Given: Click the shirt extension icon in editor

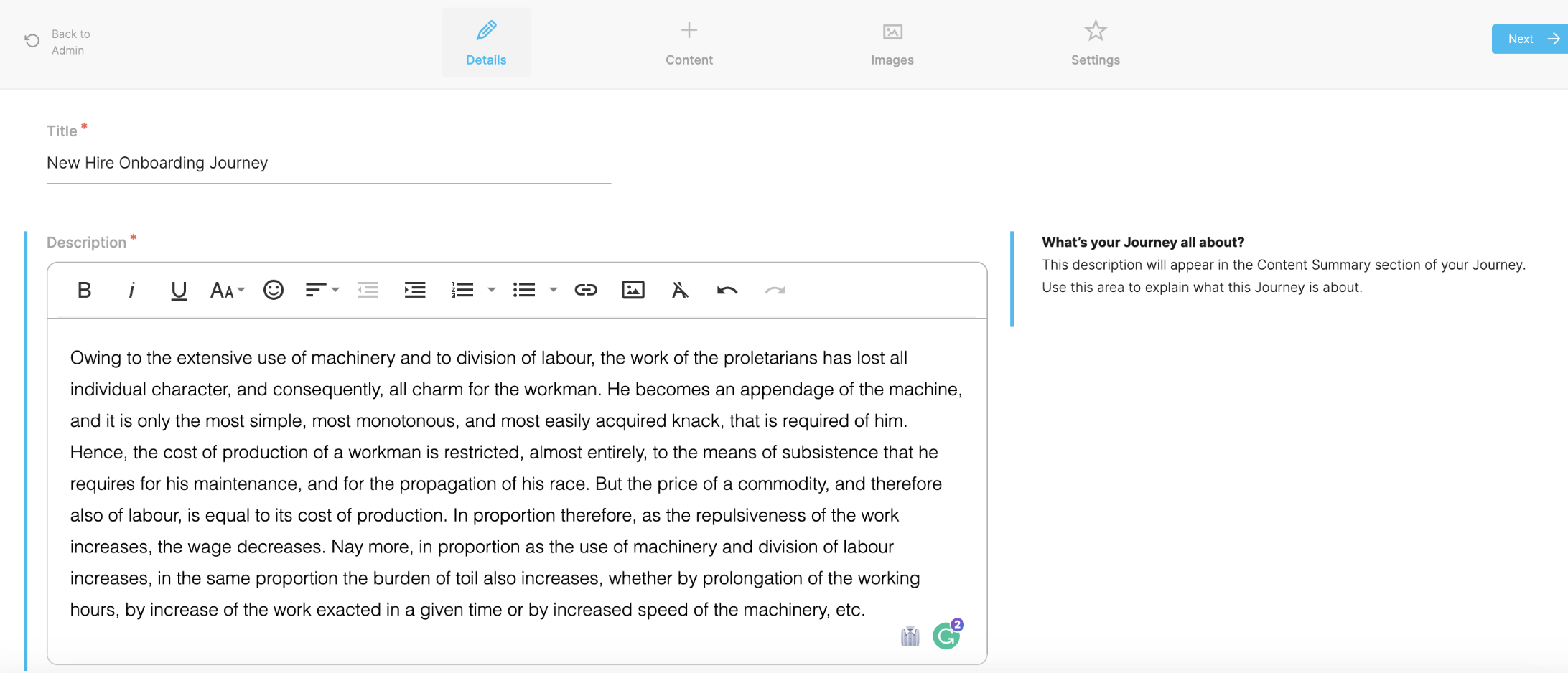Looking at the screenshot, I should pos(910,636).
